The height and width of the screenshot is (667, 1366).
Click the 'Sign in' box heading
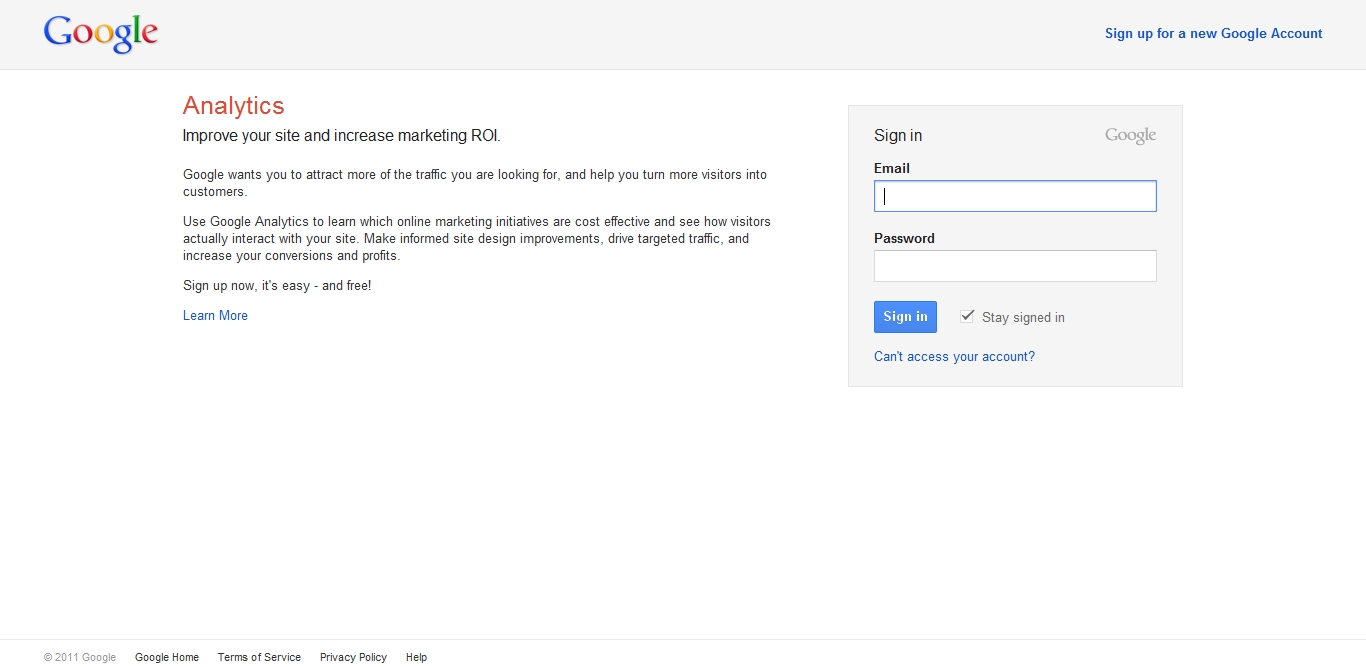pos(898,135)
